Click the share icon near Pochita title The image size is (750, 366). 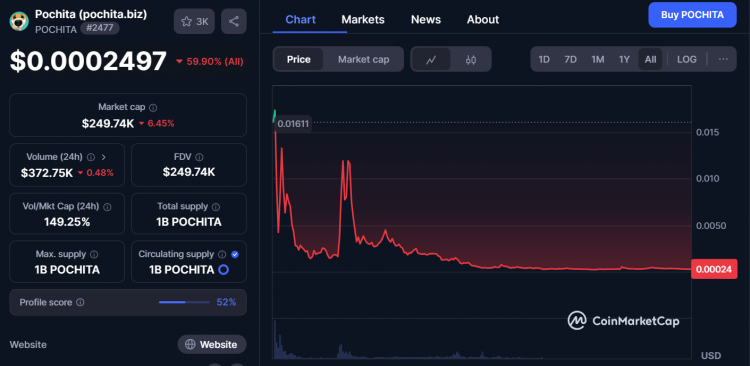pos(234,22)
